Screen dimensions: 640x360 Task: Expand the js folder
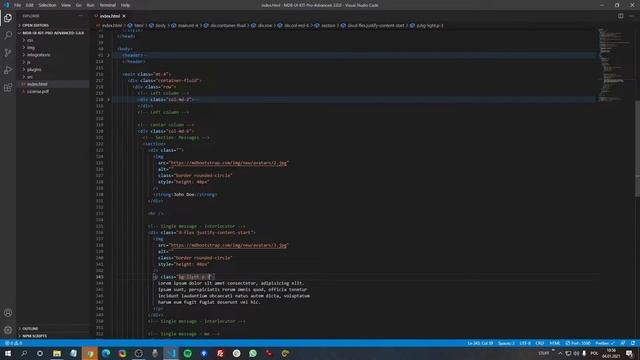tap(29, 62)
